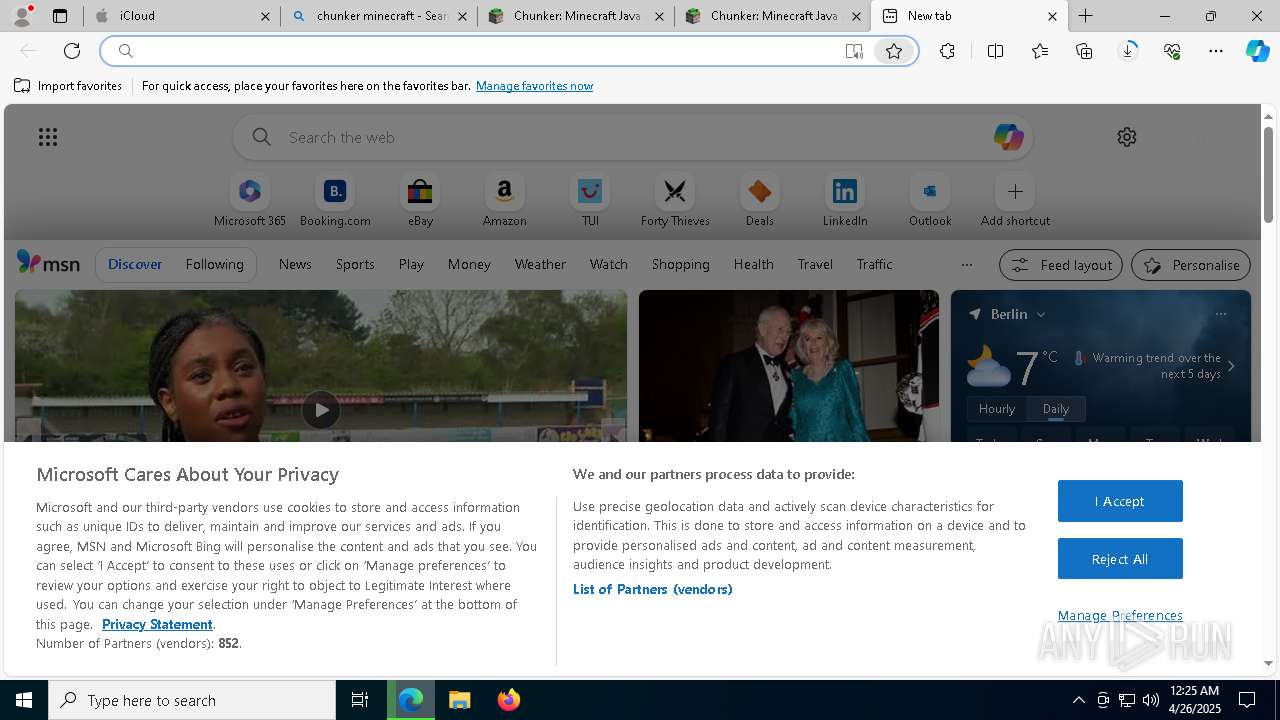The width and height of the screenshot is (1280, 720).
Task: Open the Favorites hub icon
Action: pos(1040,51)
